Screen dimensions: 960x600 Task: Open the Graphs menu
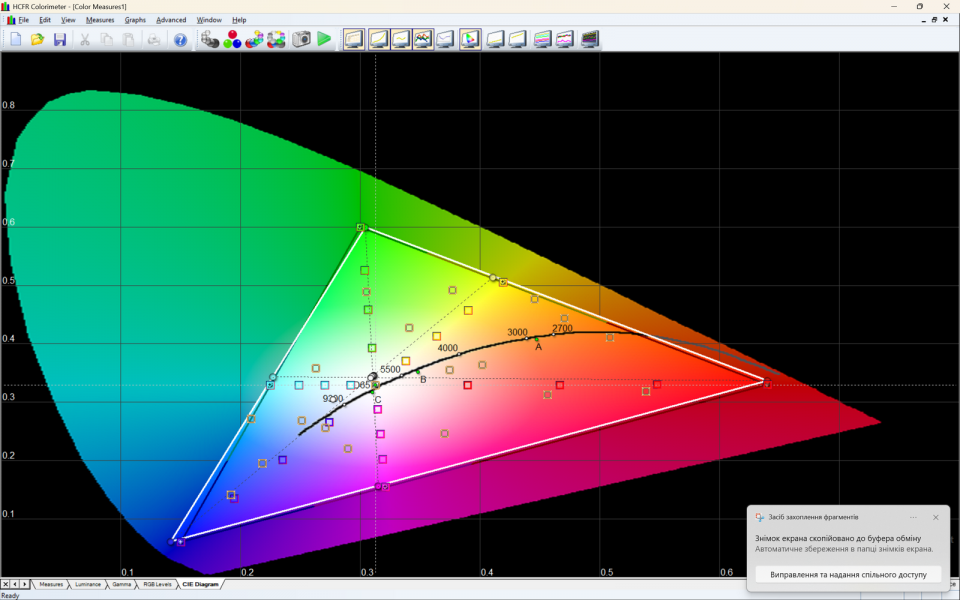135,20
